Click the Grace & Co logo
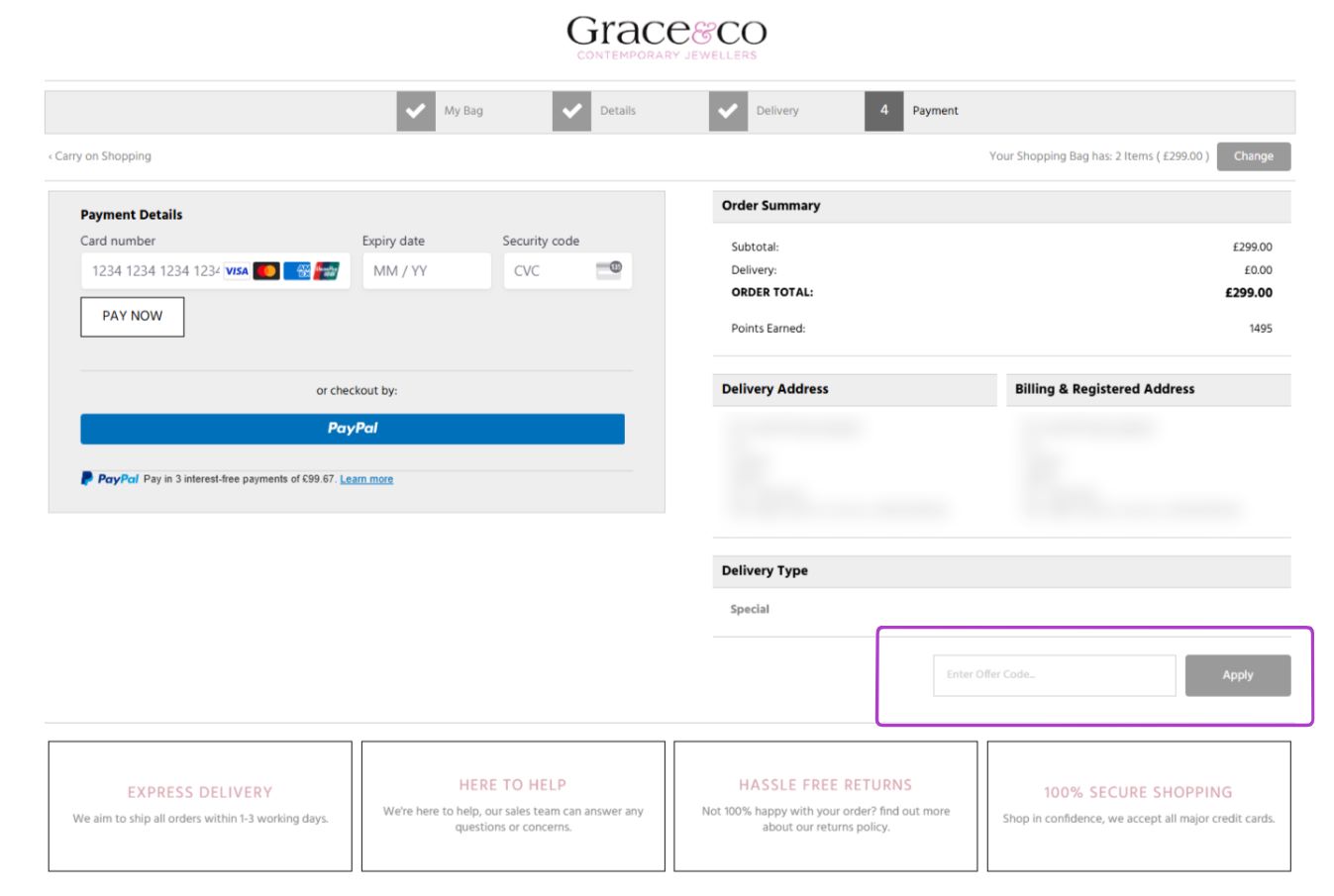This screenshot has width=1334, height=896. [x=667, y=38]
